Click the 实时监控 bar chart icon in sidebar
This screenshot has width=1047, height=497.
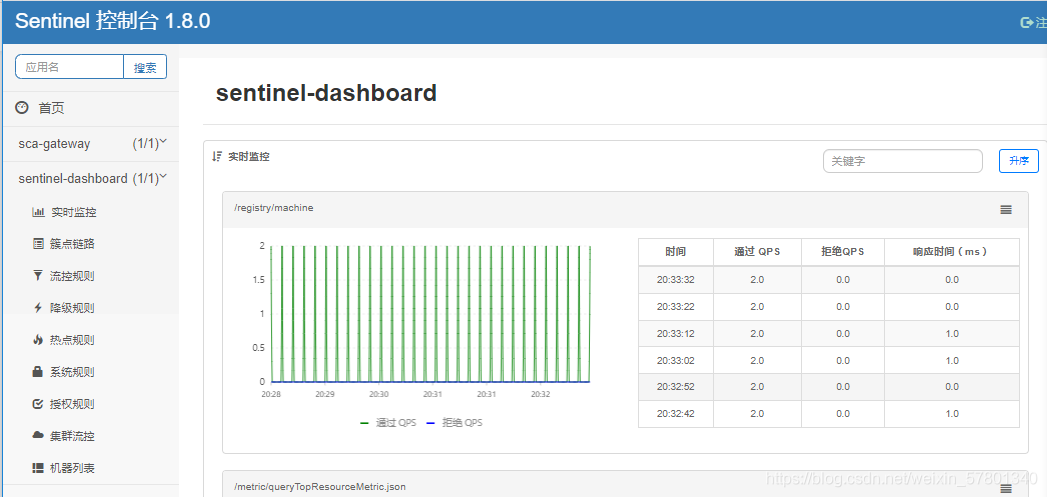(38, 212)
